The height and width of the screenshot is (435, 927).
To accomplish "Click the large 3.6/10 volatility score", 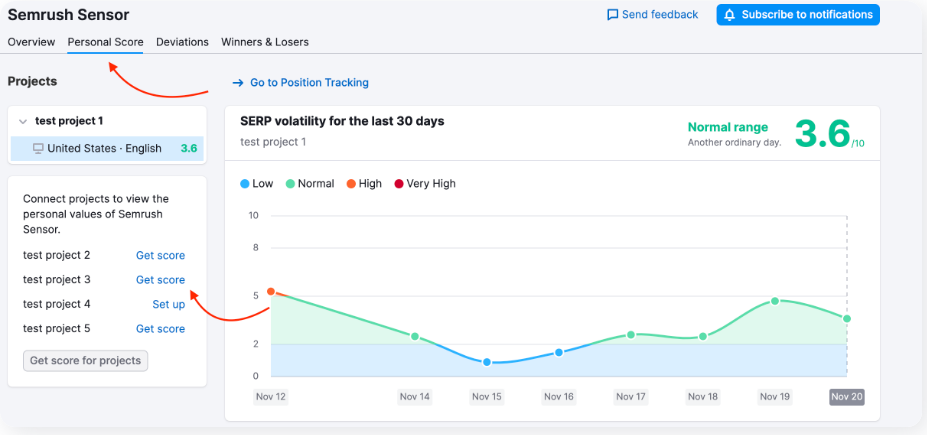I will (x=829, y=134).
